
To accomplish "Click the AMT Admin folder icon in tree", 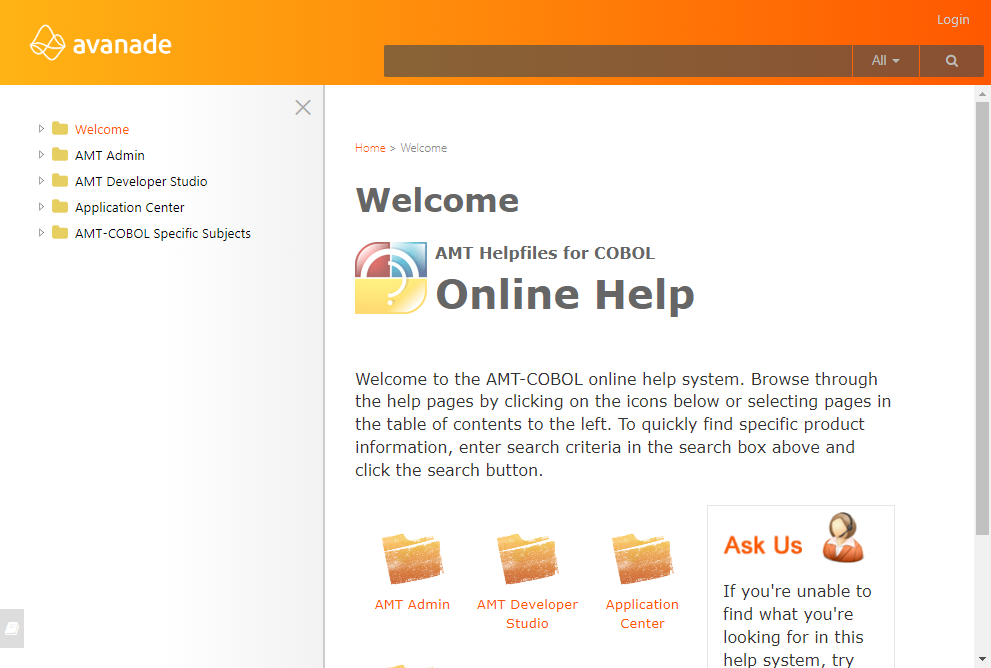I will (x=60, y=155).
